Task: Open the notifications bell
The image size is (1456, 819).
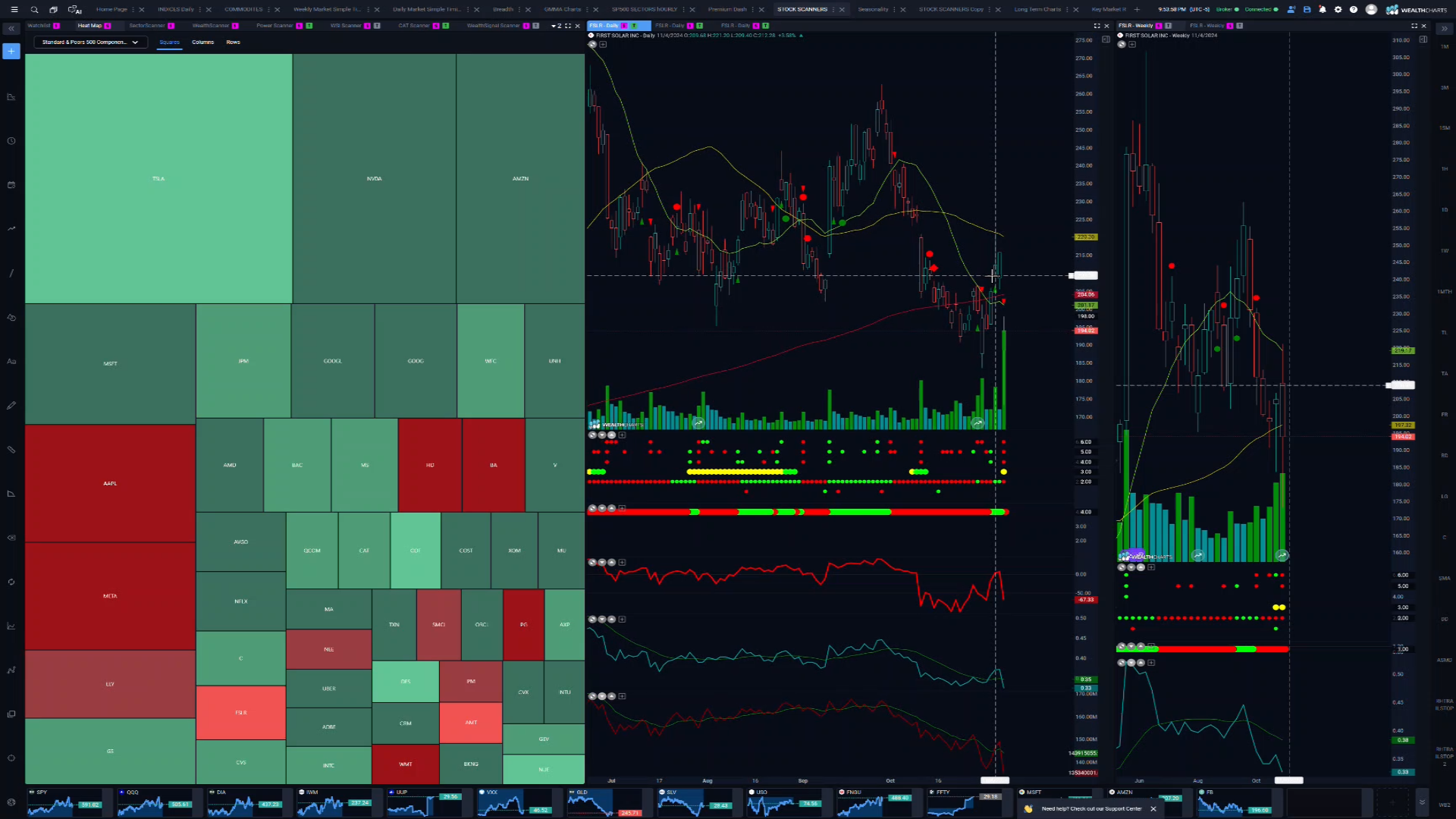Action: (x=1323, y=10)
